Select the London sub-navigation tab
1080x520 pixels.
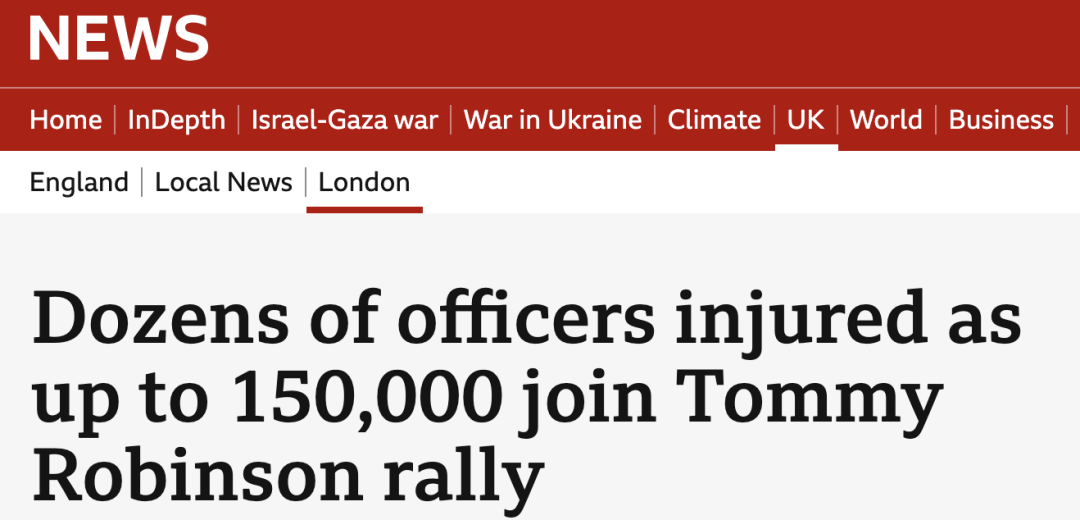[x=364, y=183]
